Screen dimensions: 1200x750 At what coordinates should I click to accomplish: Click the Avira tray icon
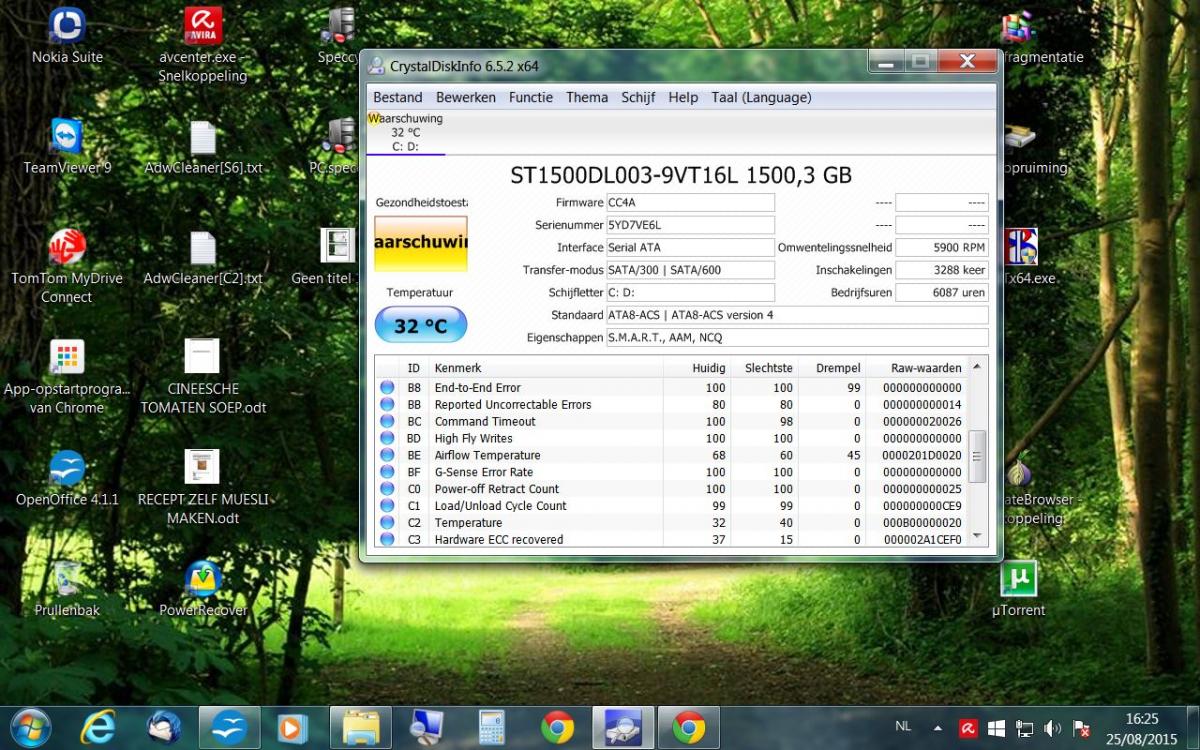968,728
